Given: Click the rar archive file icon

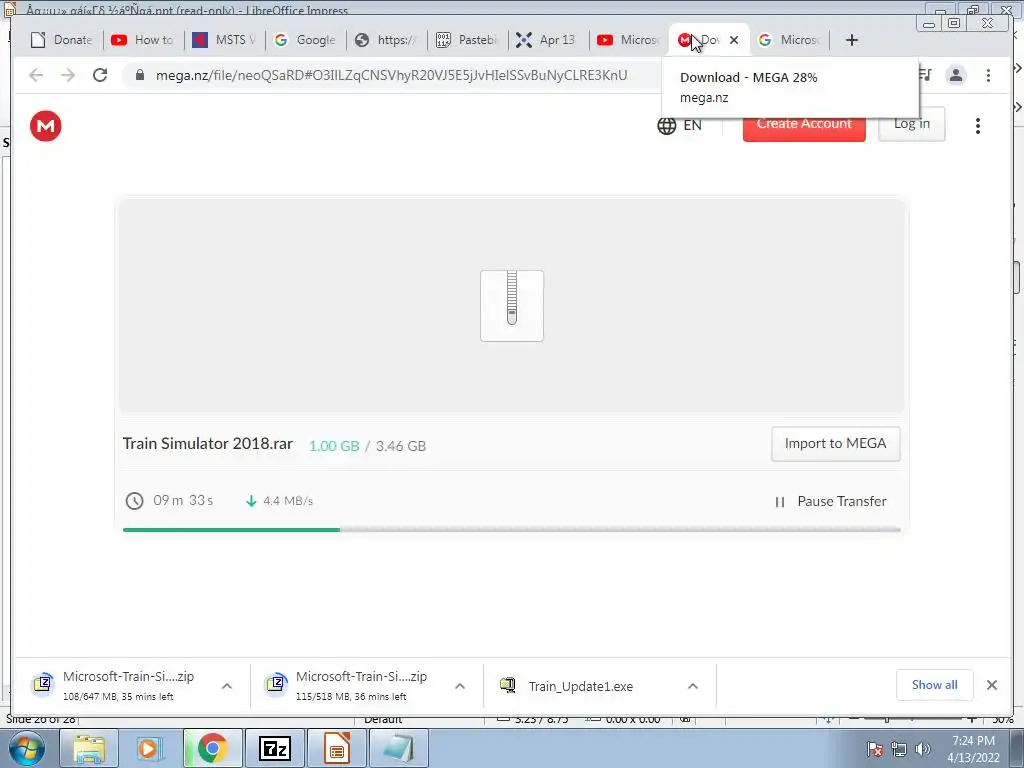Looking at the screenshot, I should click(512, 306).
